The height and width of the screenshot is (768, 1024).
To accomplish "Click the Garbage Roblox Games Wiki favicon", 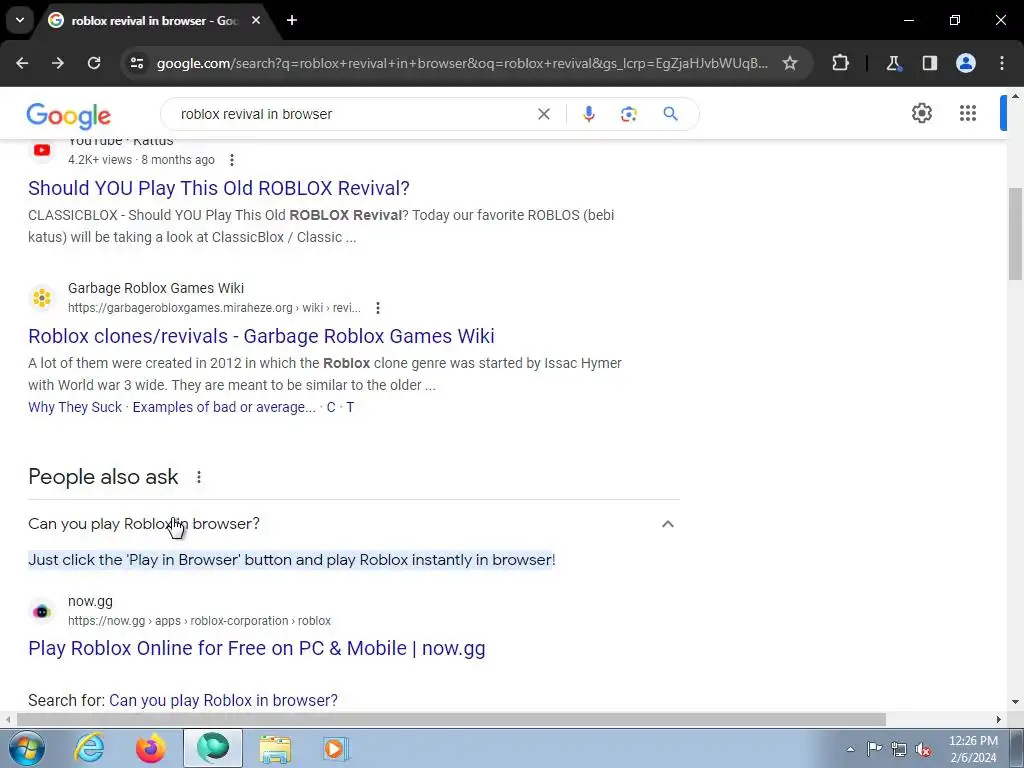I will pos(42,298).
